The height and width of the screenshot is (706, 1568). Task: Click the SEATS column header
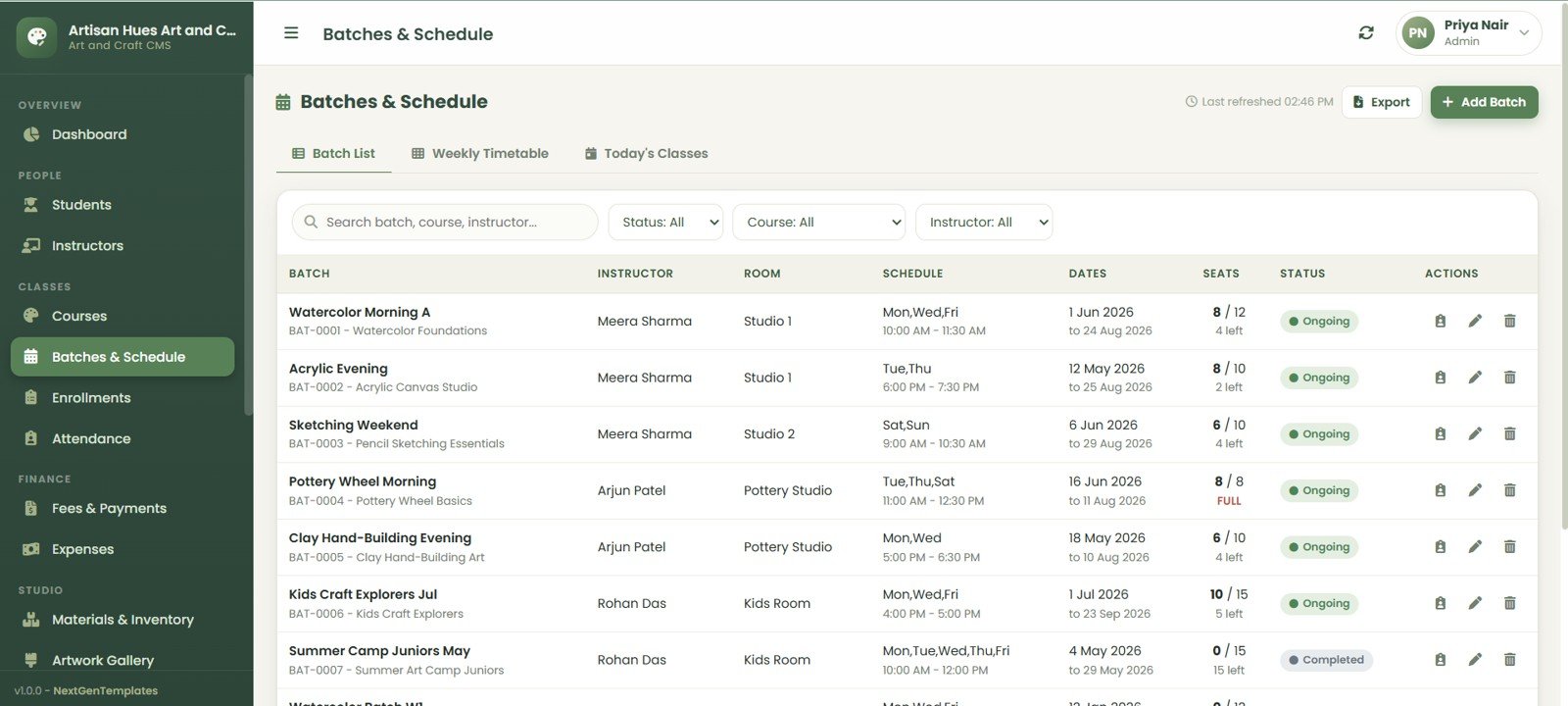coord(1221,274)
